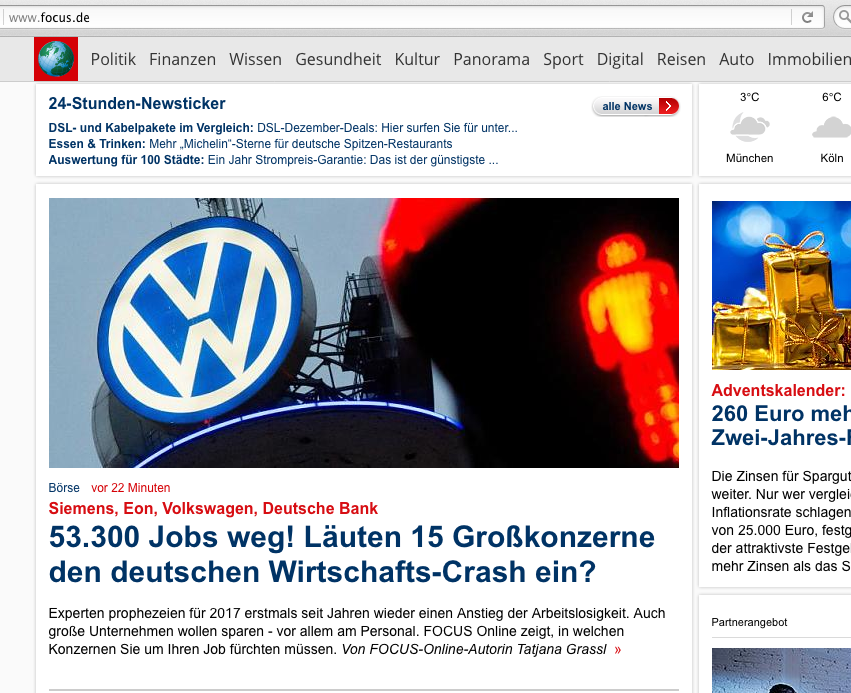Open the Immobilien section

809,59
